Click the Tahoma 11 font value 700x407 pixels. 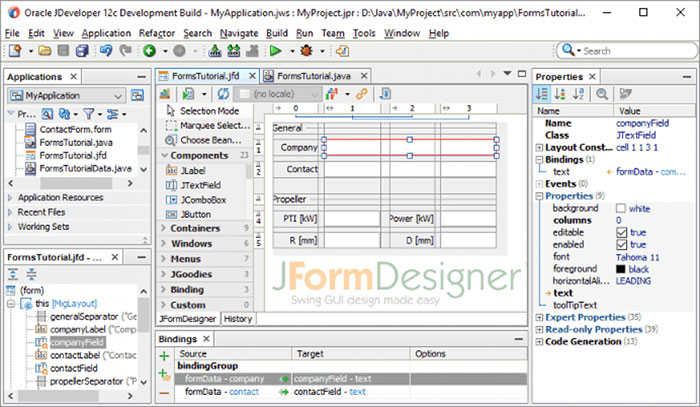(638, 257)
